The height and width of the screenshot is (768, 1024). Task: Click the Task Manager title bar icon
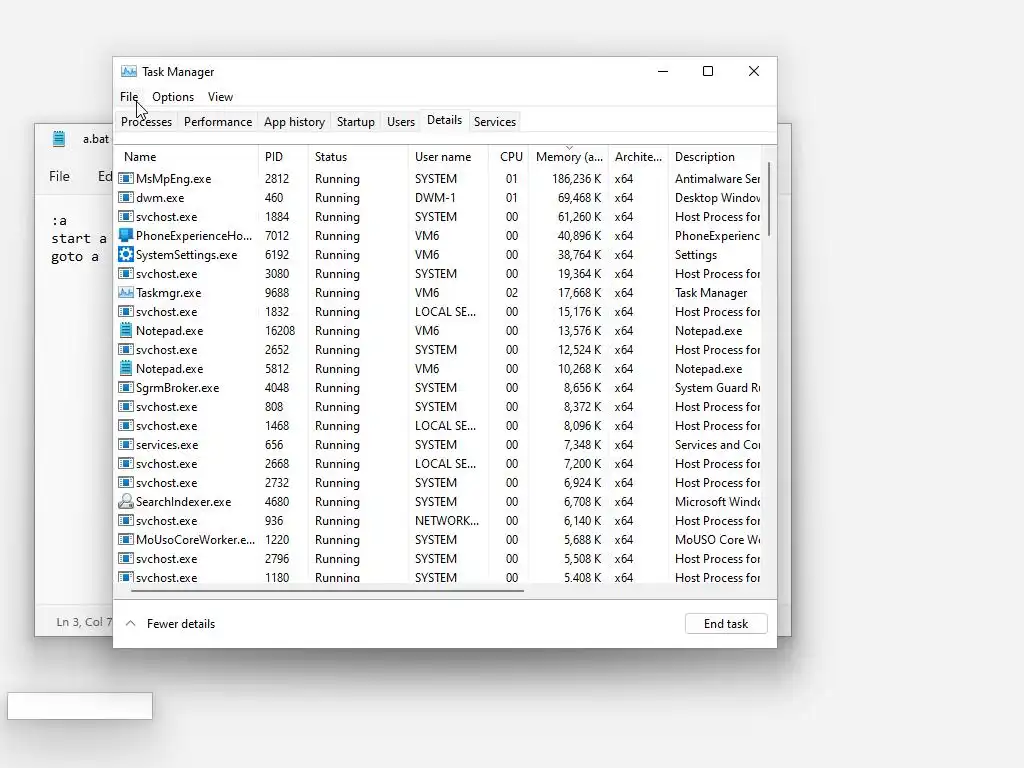[129, 71]
